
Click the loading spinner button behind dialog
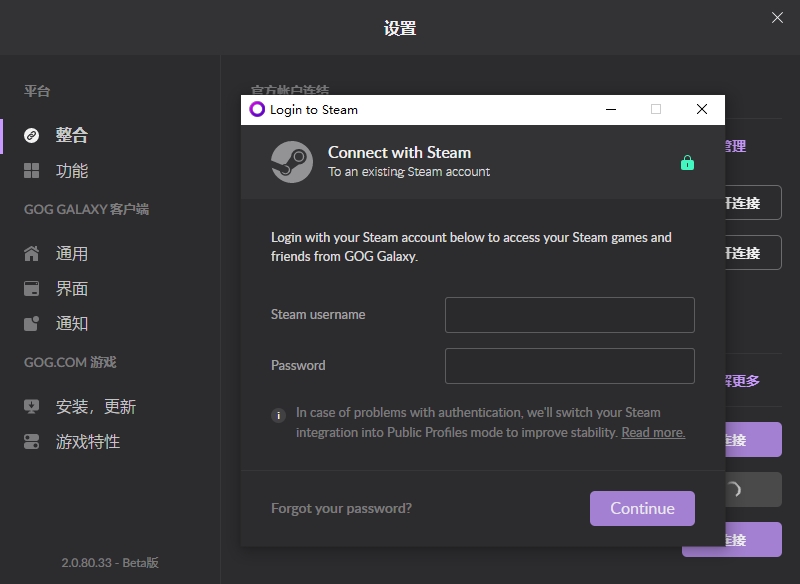pos(753,490)
